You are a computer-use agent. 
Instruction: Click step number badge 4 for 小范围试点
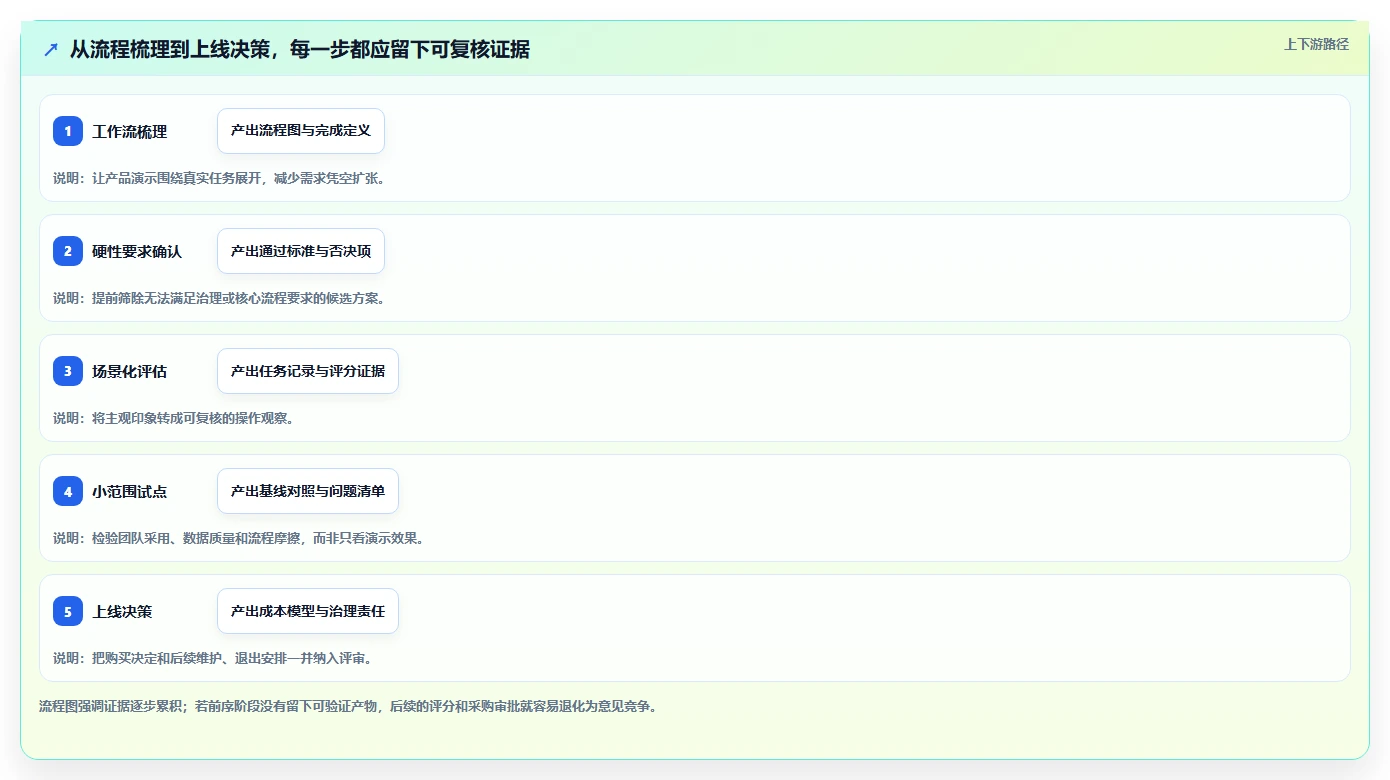[x=68, y=491]
